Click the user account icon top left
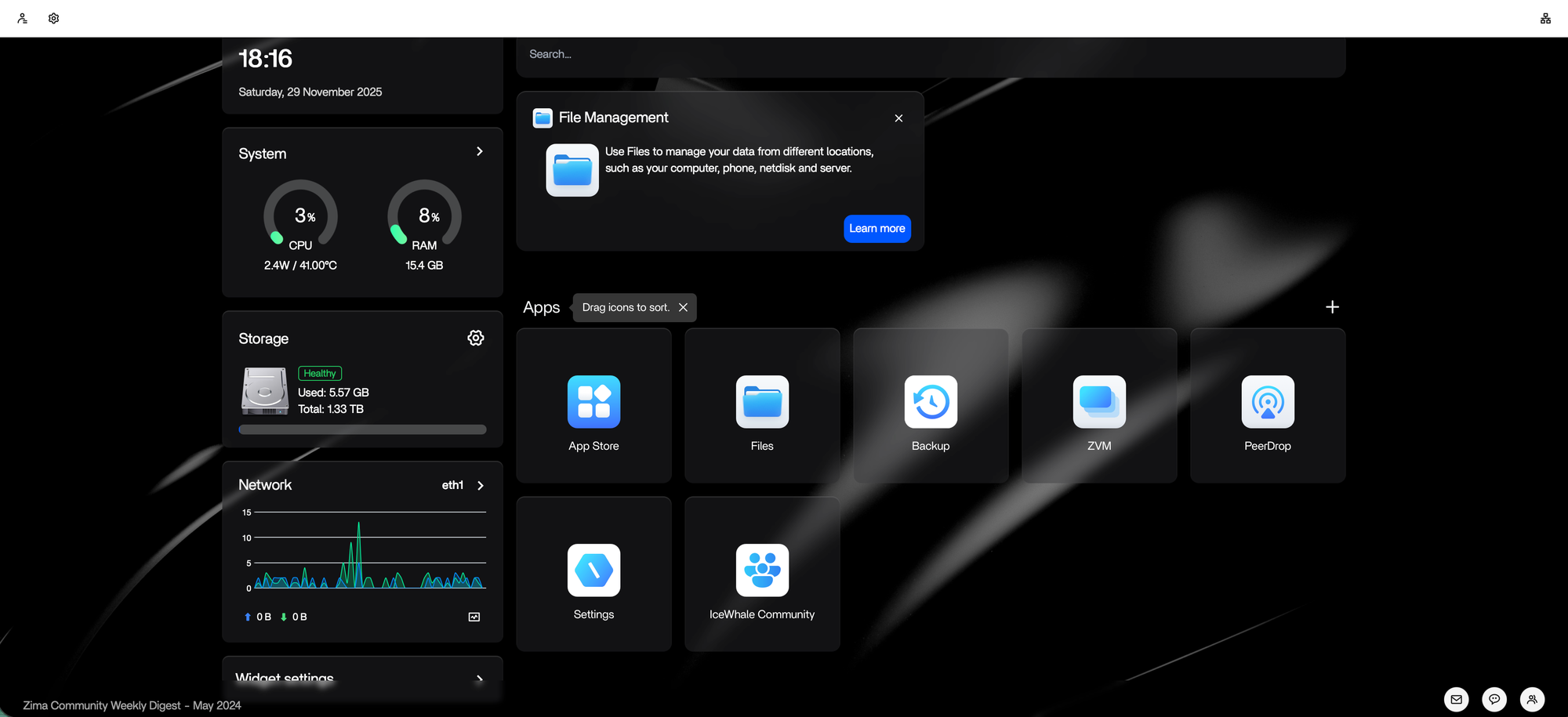This screenshot has width=1568, height=717. [x=23, y=18]
